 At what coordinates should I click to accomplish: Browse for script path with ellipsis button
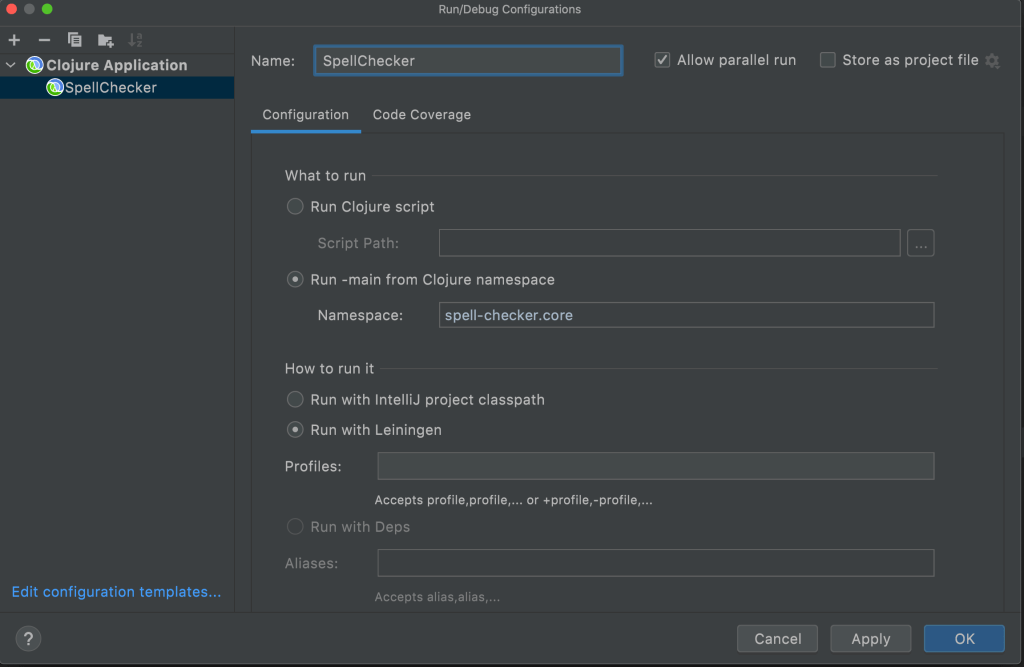click(921, 243)
